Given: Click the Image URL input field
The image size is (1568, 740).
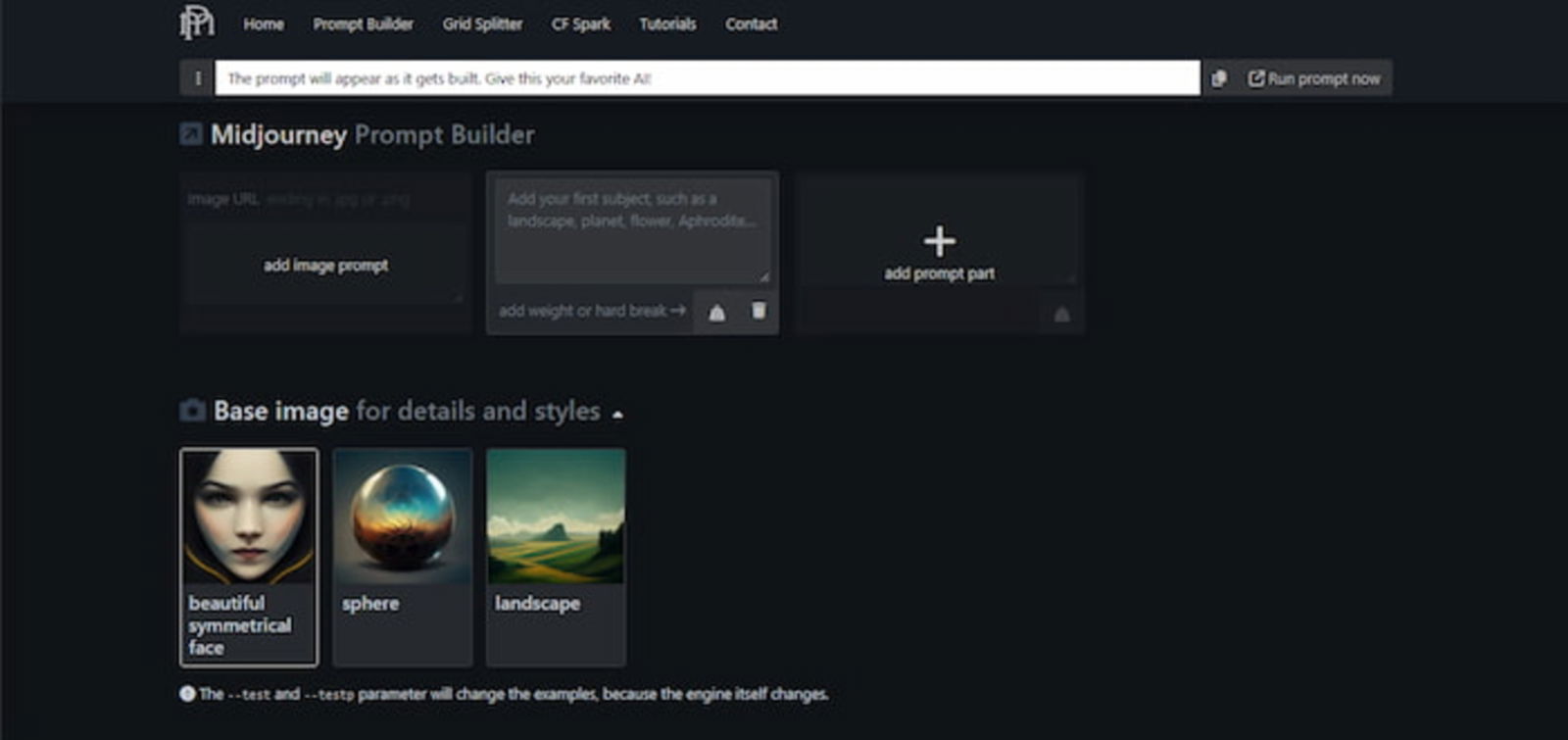Looking at the screenshot, I should (x=325, y=199).
